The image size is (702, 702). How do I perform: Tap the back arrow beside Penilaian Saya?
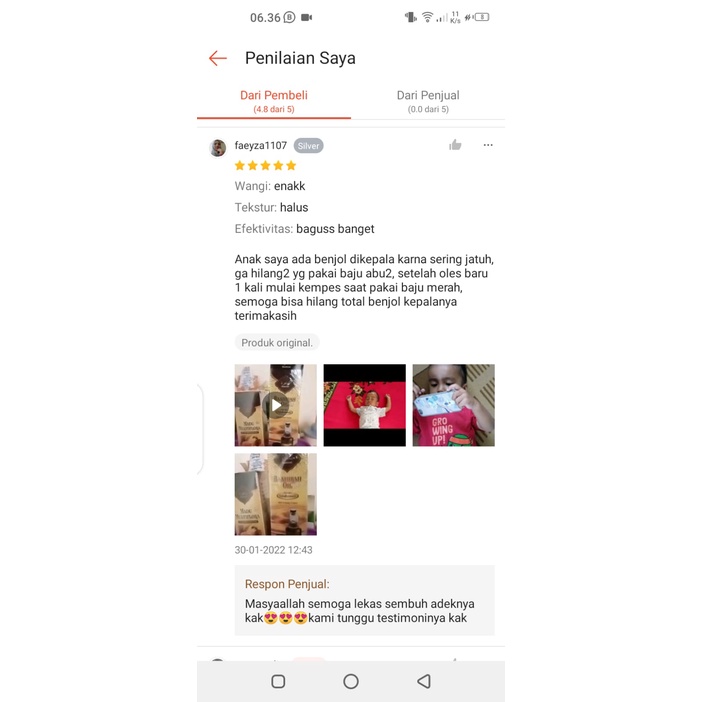[x=218, y=58]
